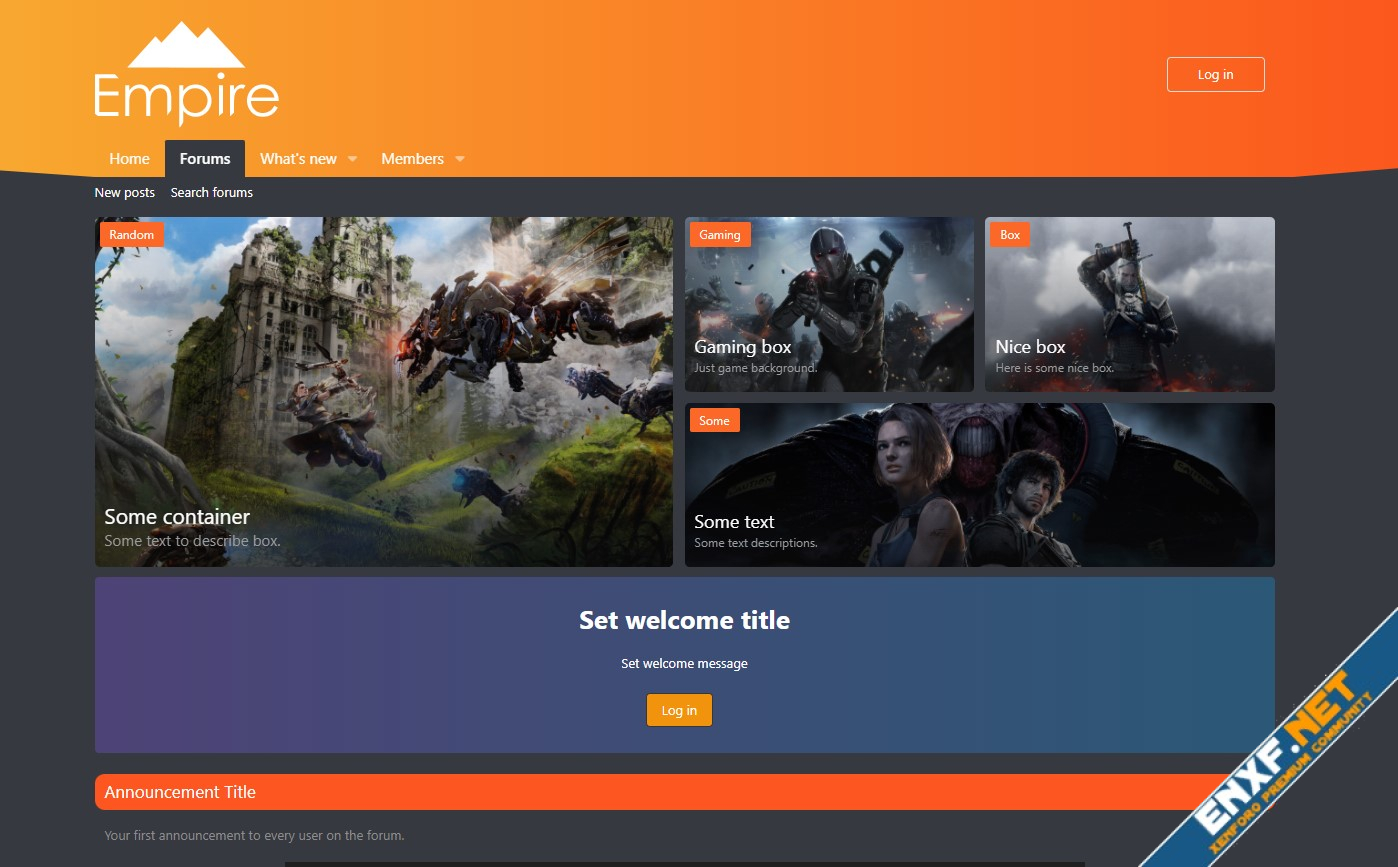Image resolution: width=1398 pixels, height=867 pixels.
Task: Select the Forums tab
Action: click(205, 159)
